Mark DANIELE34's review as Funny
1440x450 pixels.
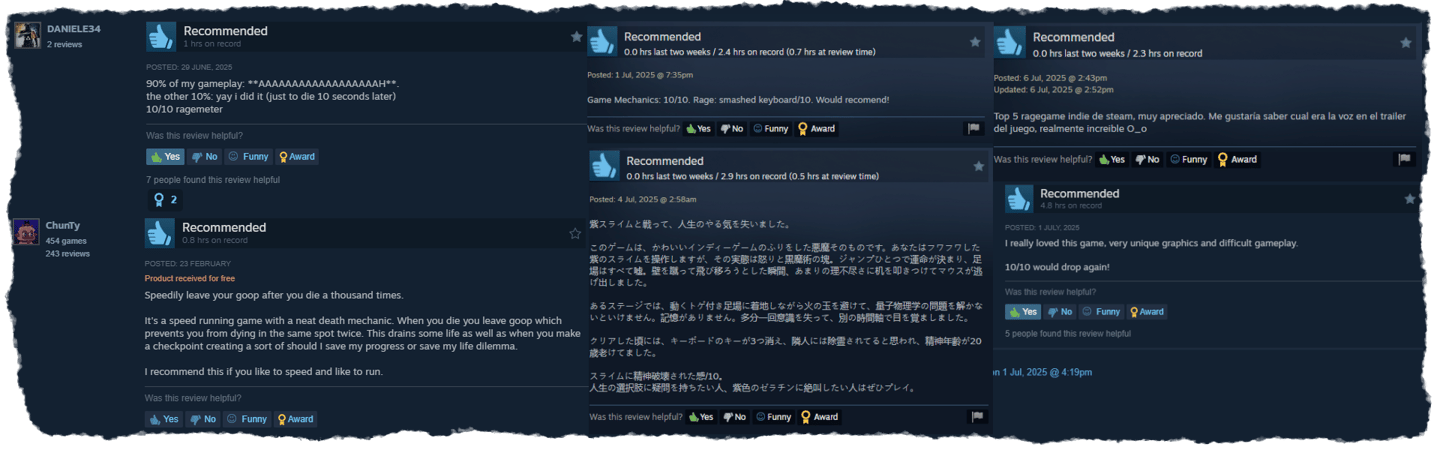pos(248,157)
